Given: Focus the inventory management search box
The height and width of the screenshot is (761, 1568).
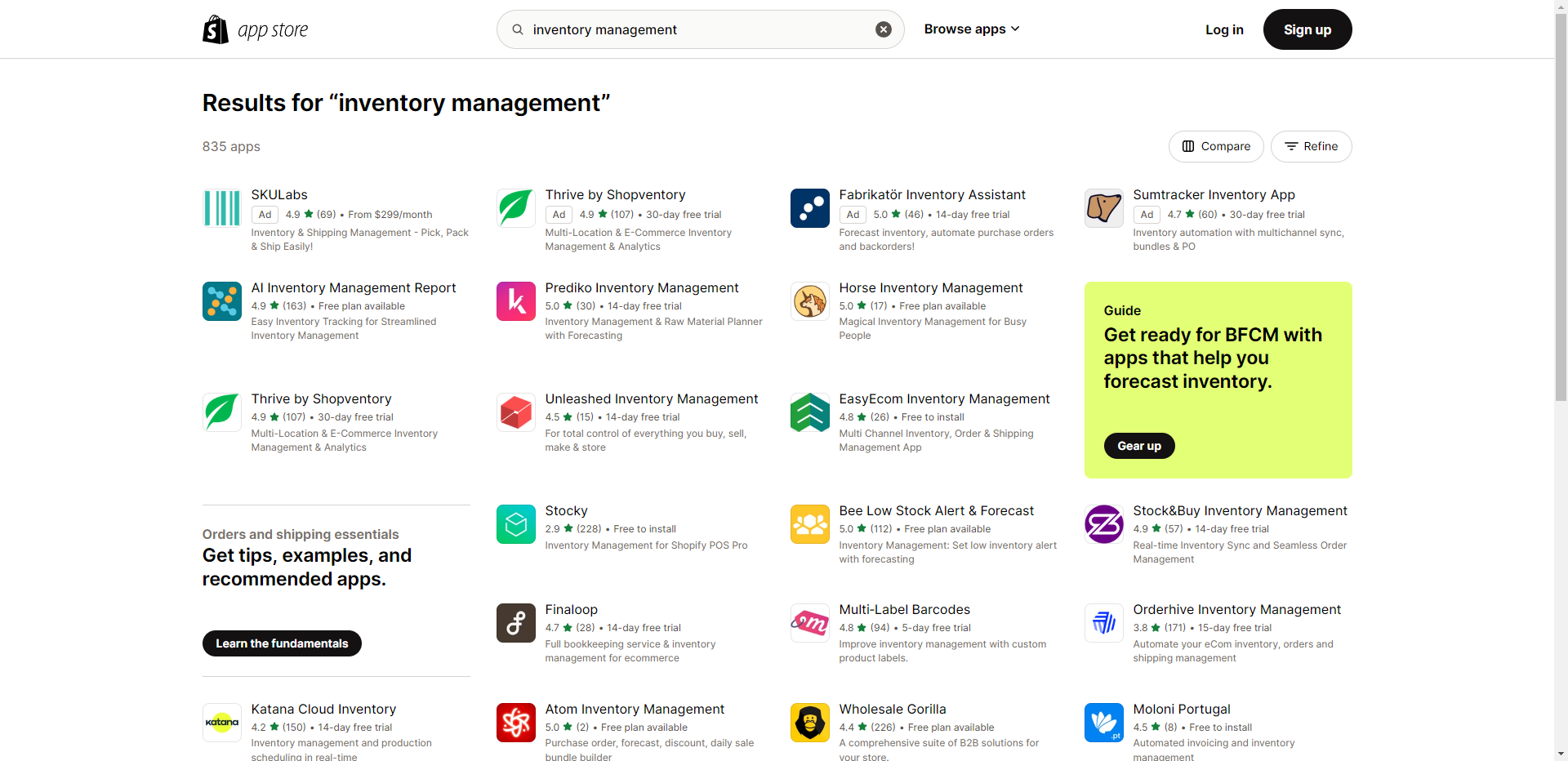Looking at the screenshot, I should tap(700, 29).
